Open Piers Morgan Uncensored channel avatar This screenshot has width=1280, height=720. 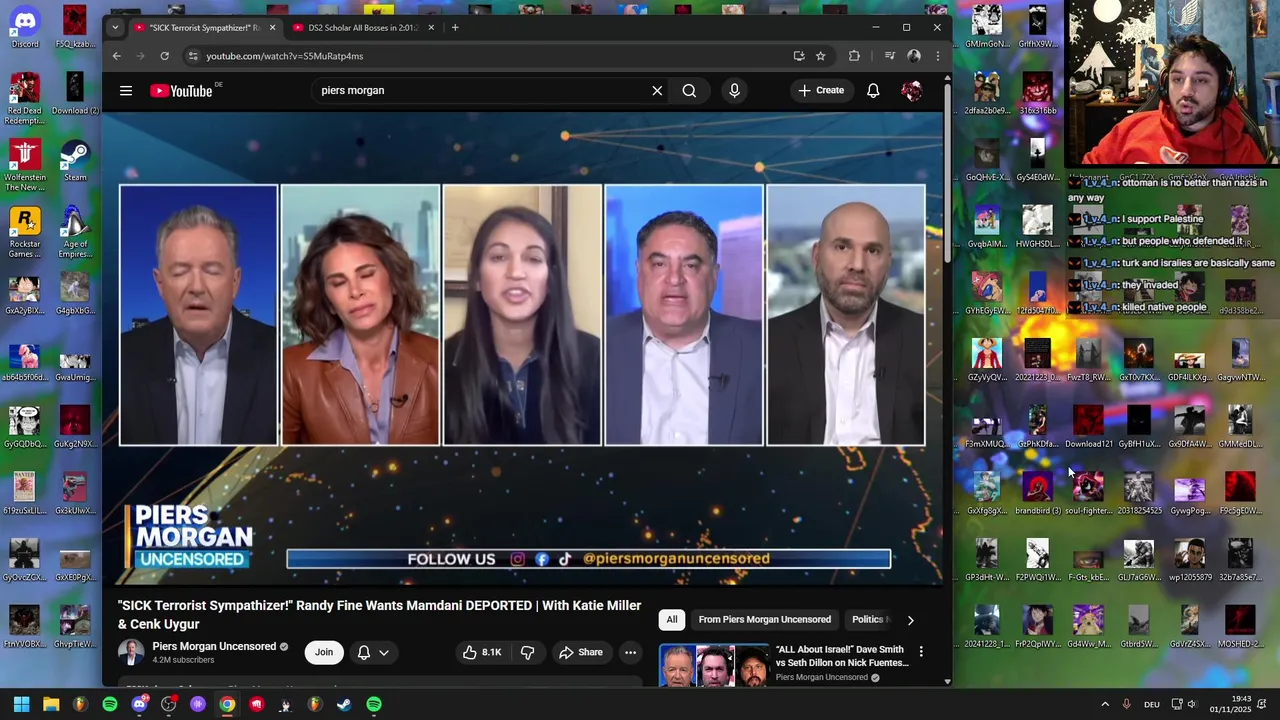[x=131, y=653]
